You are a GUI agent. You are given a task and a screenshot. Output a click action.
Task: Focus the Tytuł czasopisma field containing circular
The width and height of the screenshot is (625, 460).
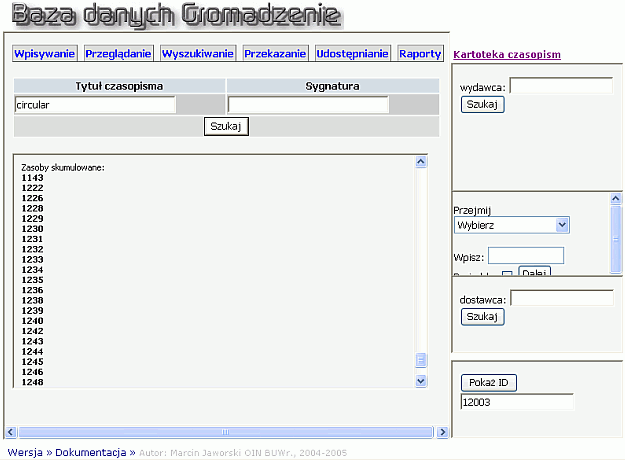click(x=95, y=105)
